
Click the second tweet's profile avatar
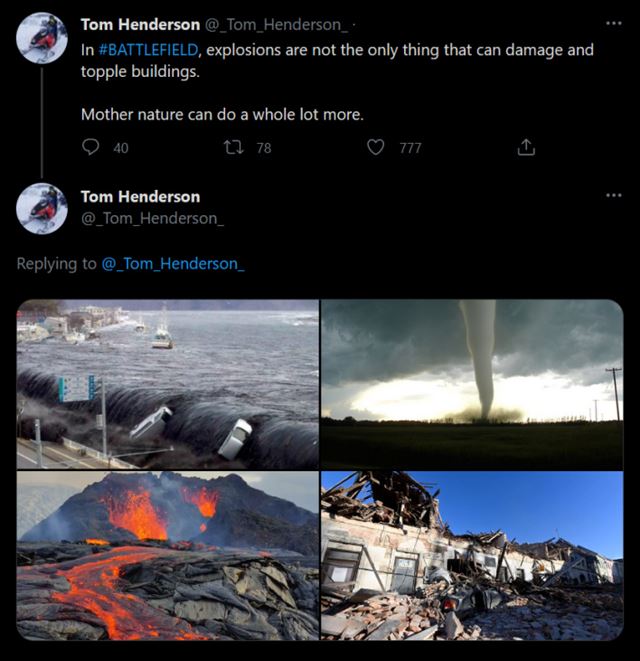(42, 209)
